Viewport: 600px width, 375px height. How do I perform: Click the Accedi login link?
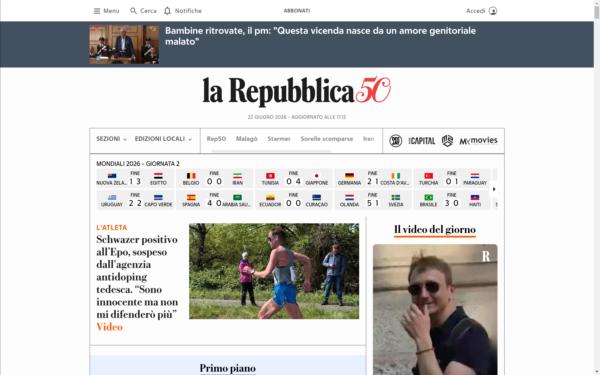[x=476, y=11]
